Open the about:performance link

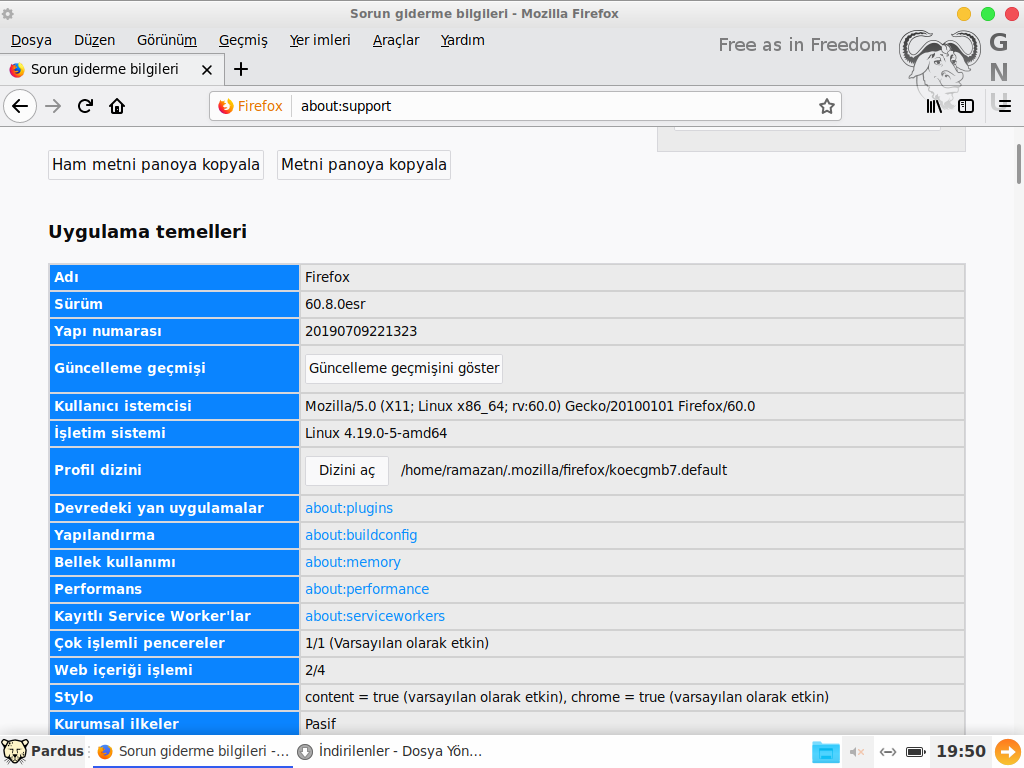367,589
